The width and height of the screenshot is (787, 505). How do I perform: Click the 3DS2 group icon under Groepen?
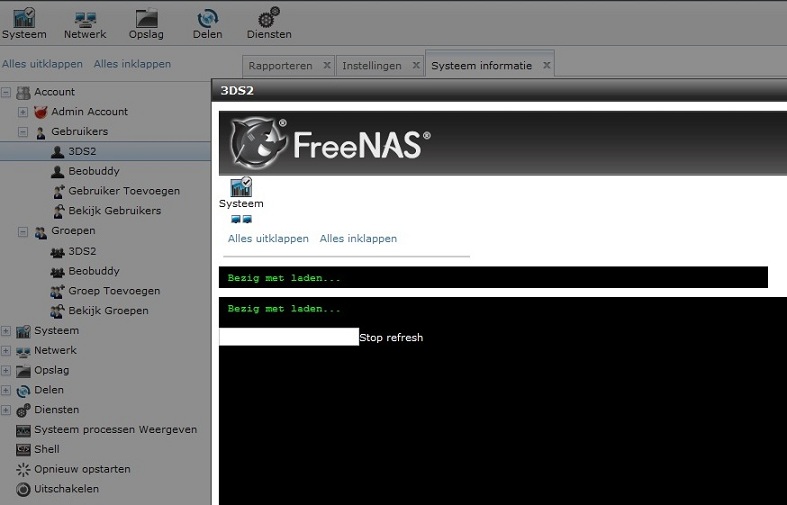tap(57, 252)
